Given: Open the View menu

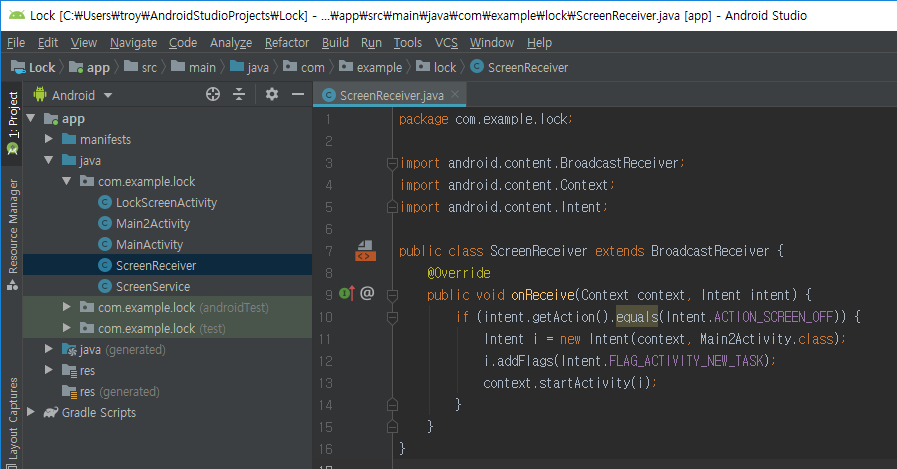Looking at the screenshot, I should coord(84,43).
